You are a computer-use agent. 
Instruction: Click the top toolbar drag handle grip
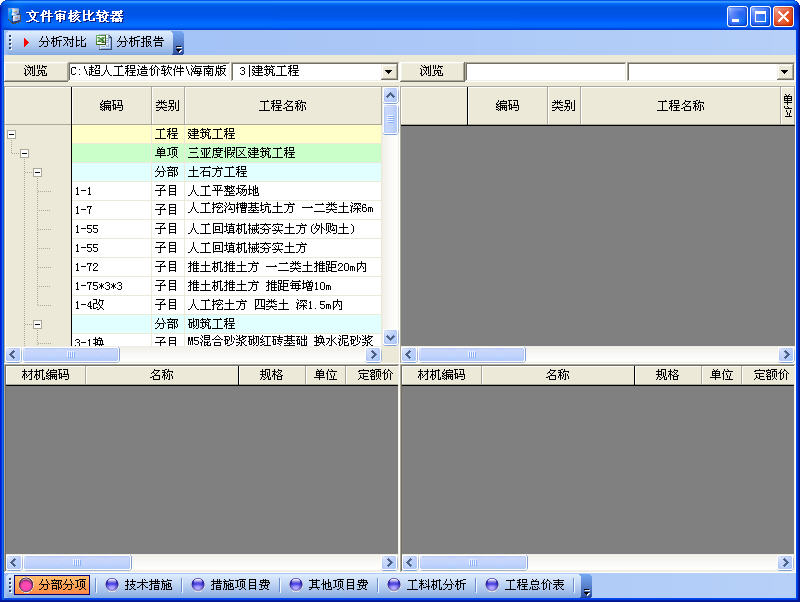click(x=10, y=42)
